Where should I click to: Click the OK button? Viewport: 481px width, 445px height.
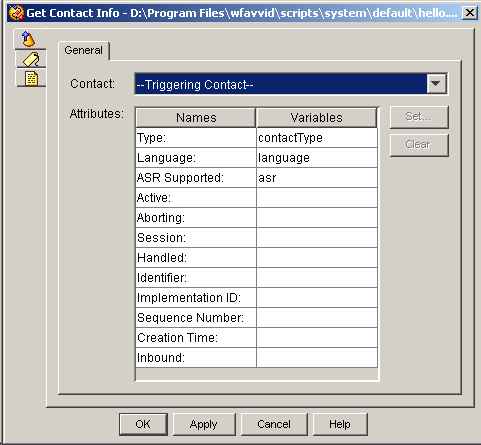tap(143, 424)
